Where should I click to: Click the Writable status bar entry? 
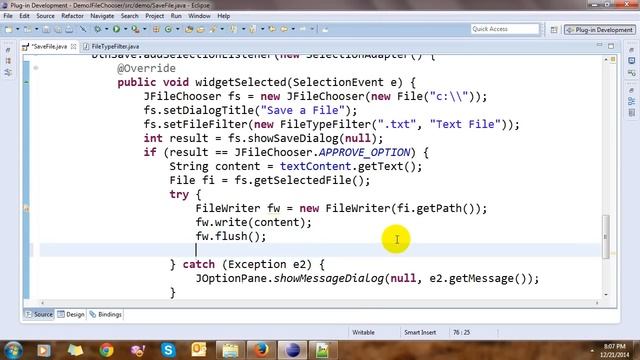(363, 332)
